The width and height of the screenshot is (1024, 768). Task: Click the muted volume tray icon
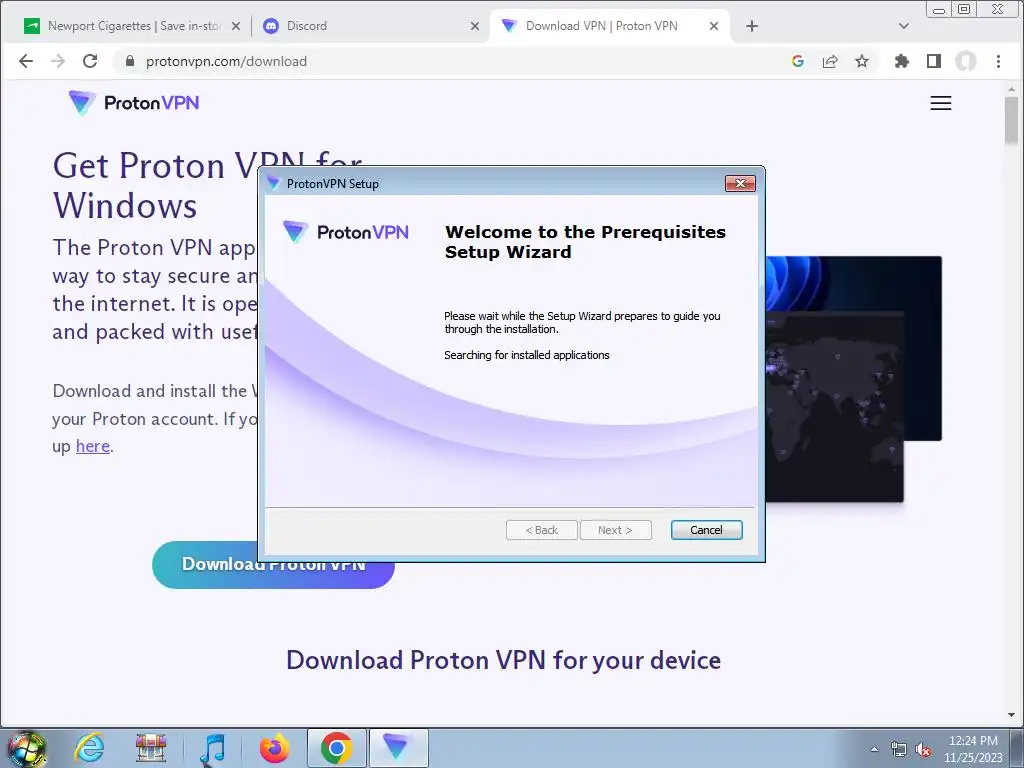pos(923,750)
